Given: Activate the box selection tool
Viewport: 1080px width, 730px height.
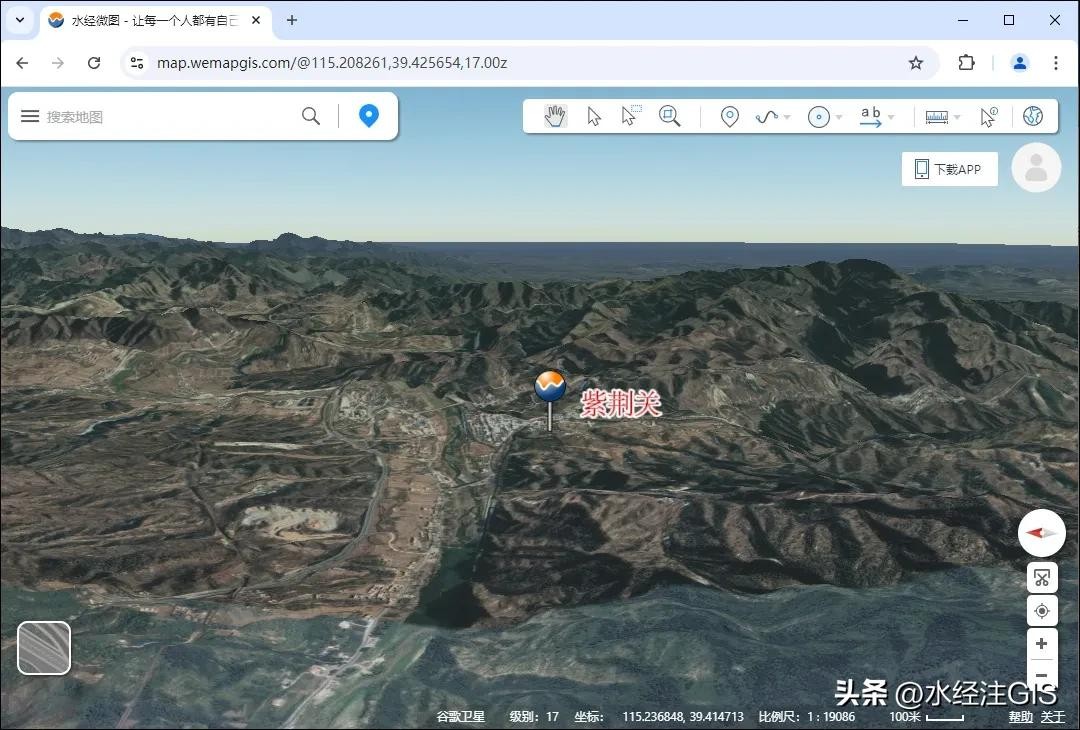Looking at the screenshot, I should 630,116.
